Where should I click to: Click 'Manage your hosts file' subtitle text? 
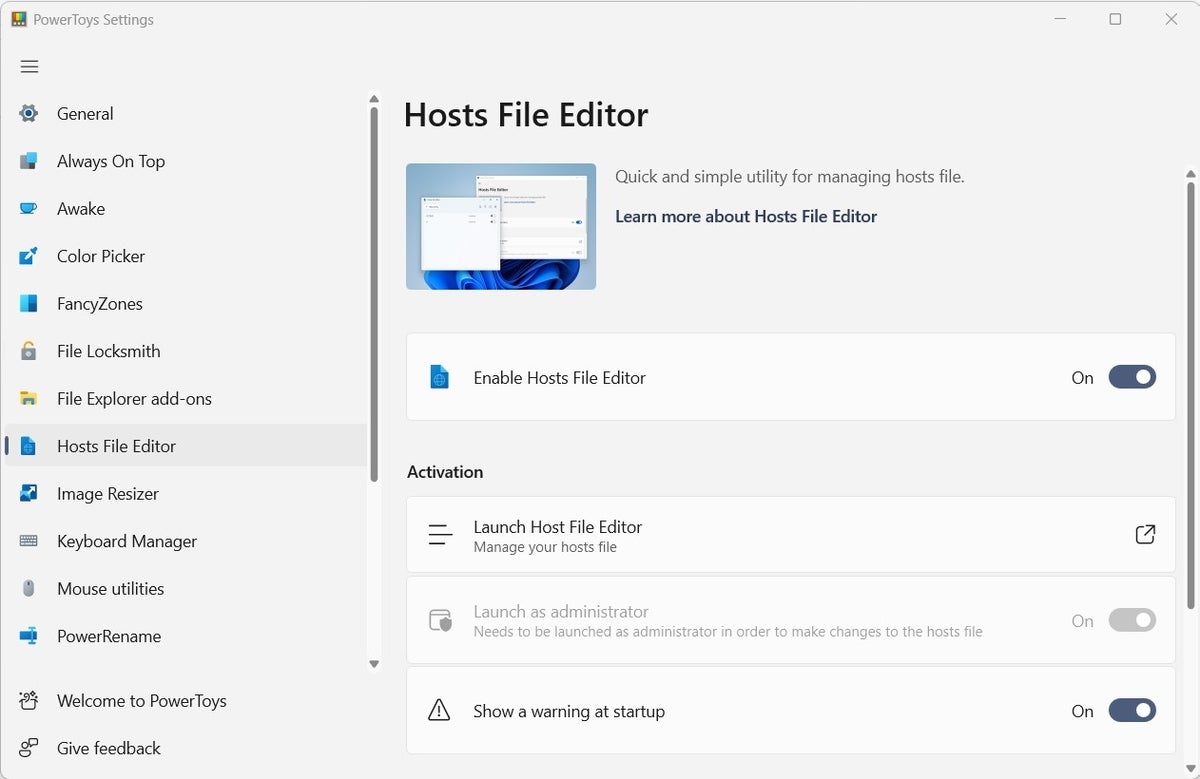pyautogui.click(x=545, y=547)
